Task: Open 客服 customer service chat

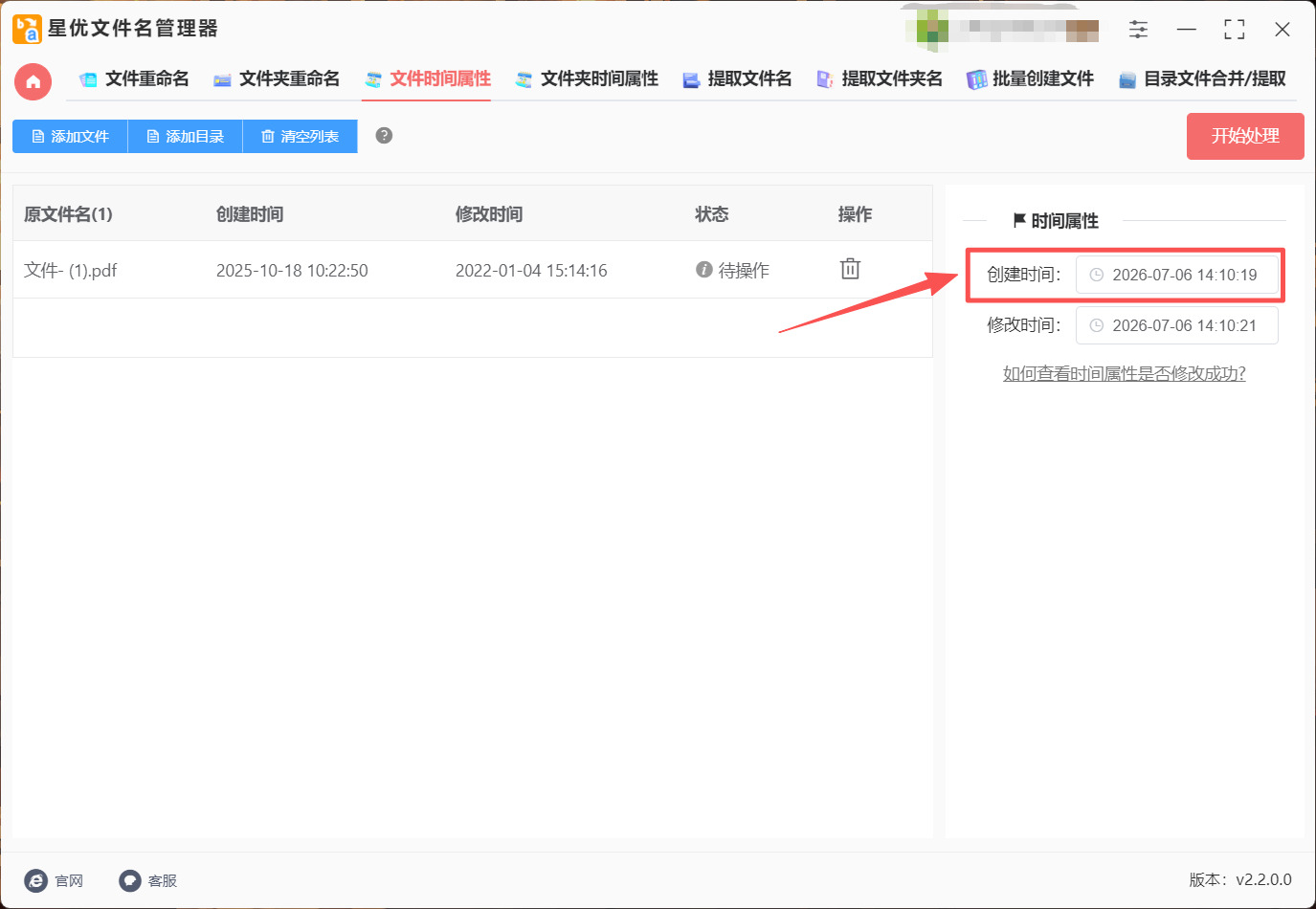Action: click(x=148, y=880)
